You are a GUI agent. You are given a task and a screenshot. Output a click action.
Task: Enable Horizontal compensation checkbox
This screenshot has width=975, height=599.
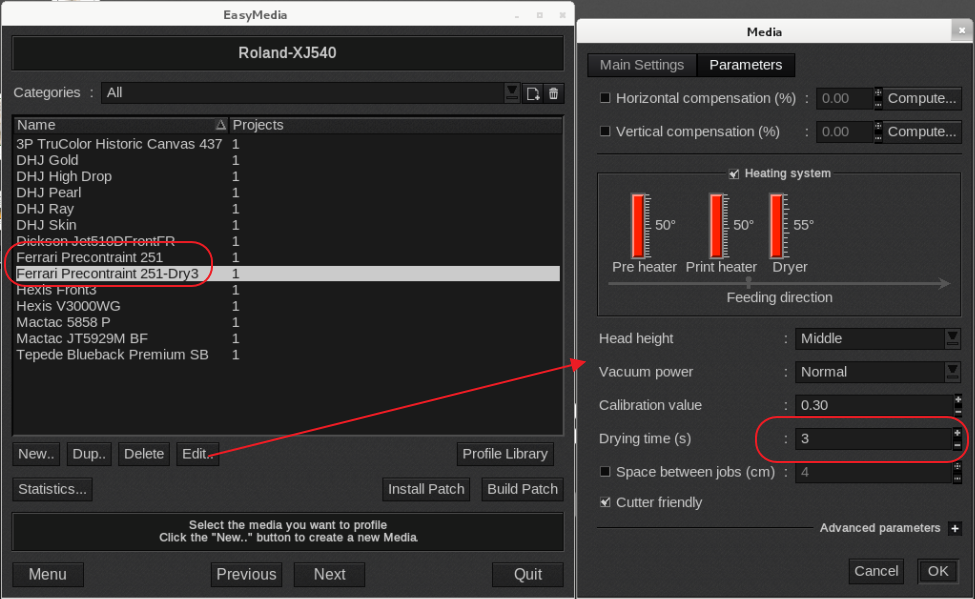[x=605, y=98]
